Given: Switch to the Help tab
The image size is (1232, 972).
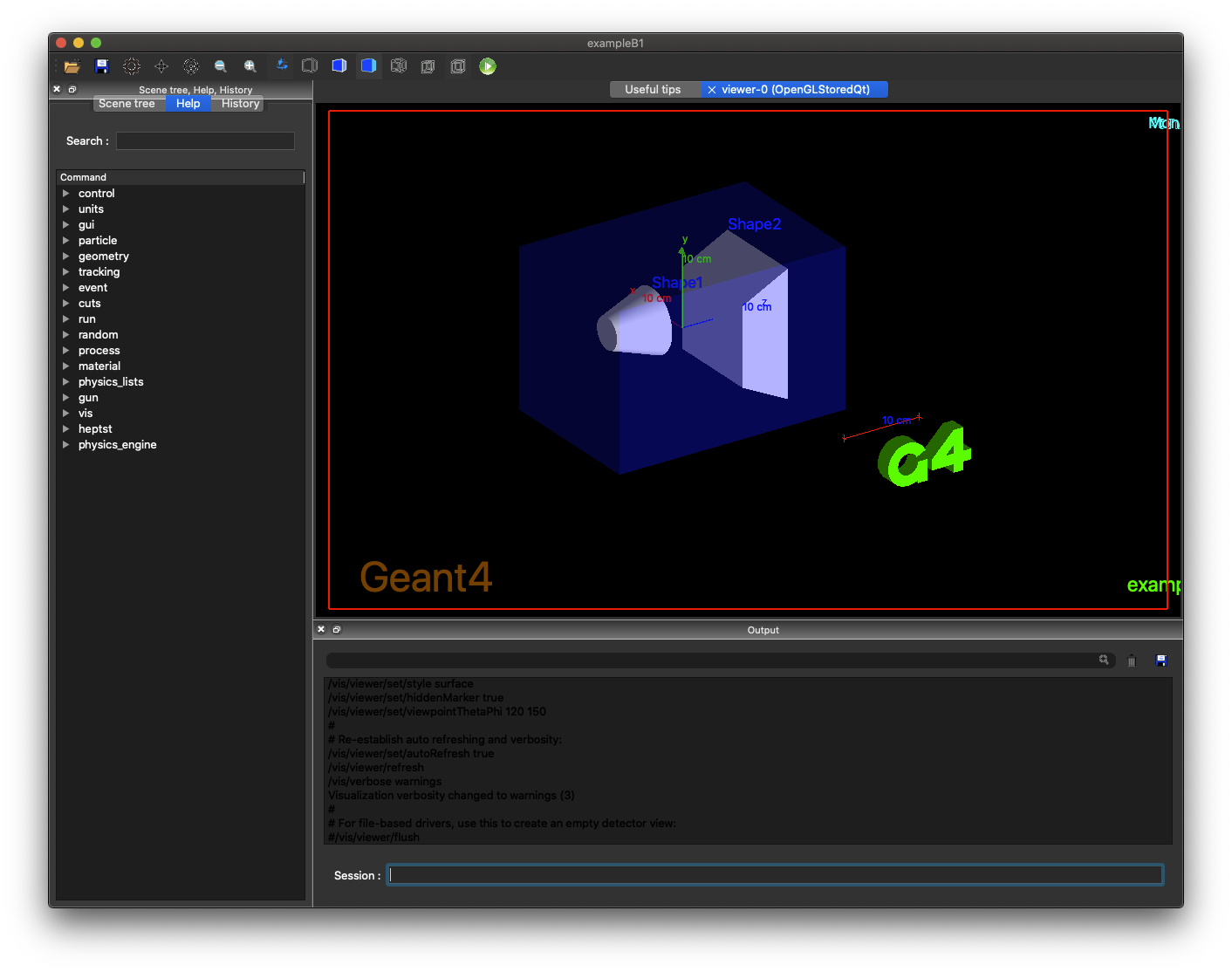Looking at the screenshot, I should [x=188, y=103].
